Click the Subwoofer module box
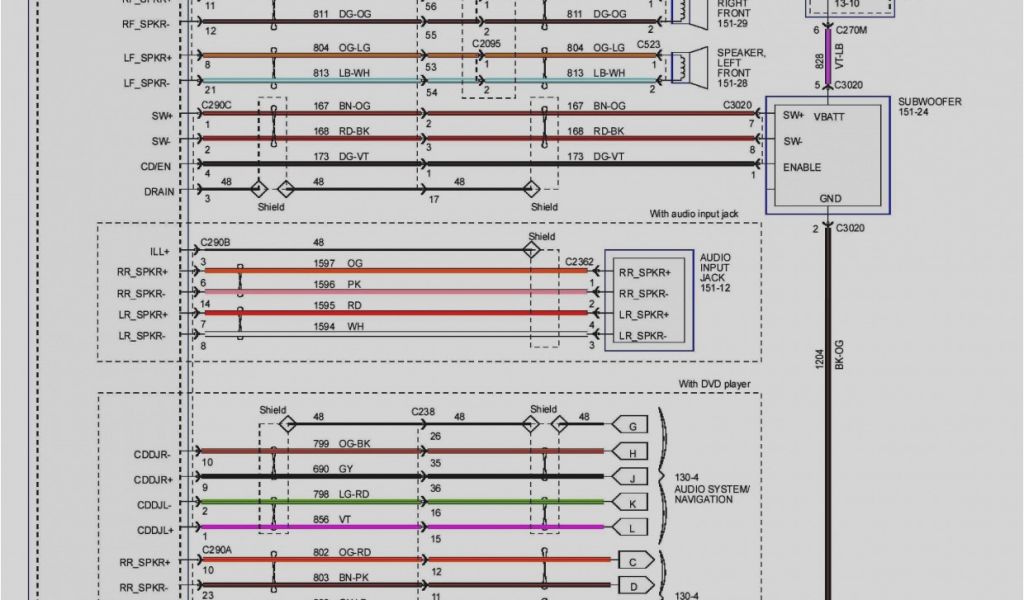This screenshot has height=600, width=1024. [826, 155]
